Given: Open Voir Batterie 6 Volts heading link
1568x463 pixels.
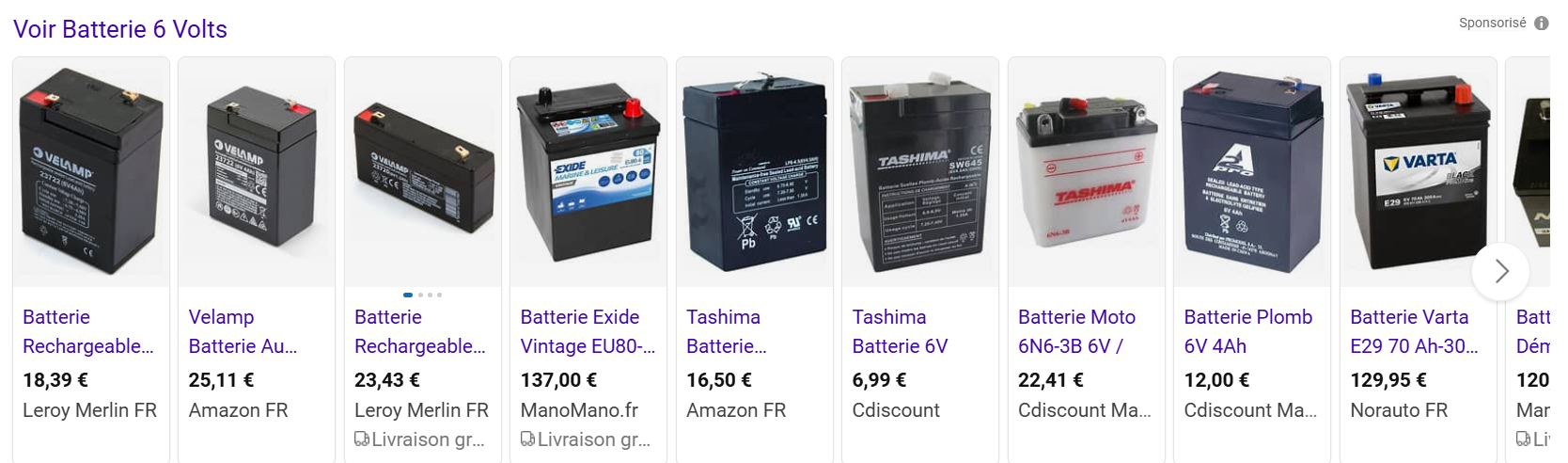Looking at the screenshot, I should 120,29.
